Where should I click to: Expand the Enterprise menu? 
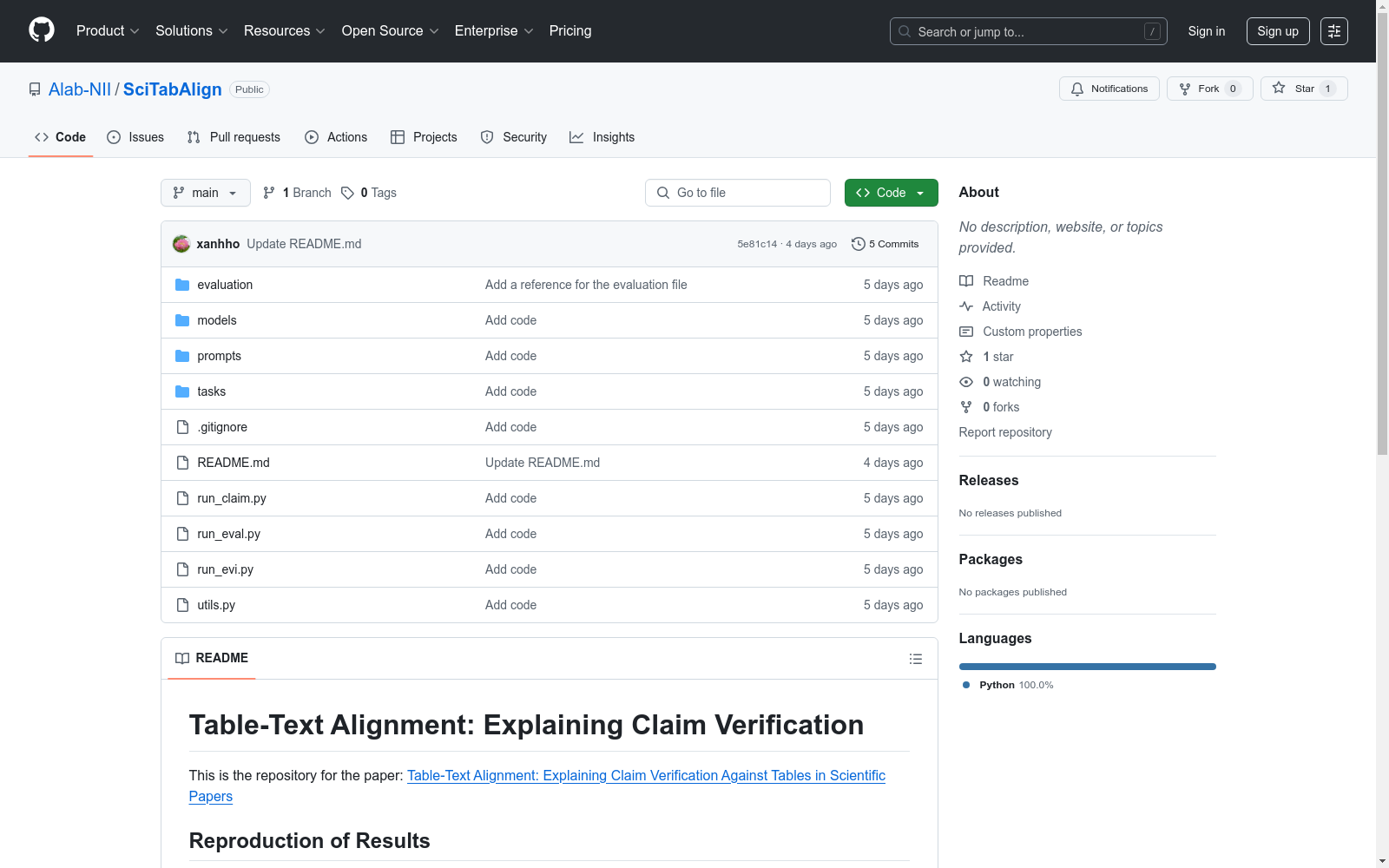pos(494,31)
